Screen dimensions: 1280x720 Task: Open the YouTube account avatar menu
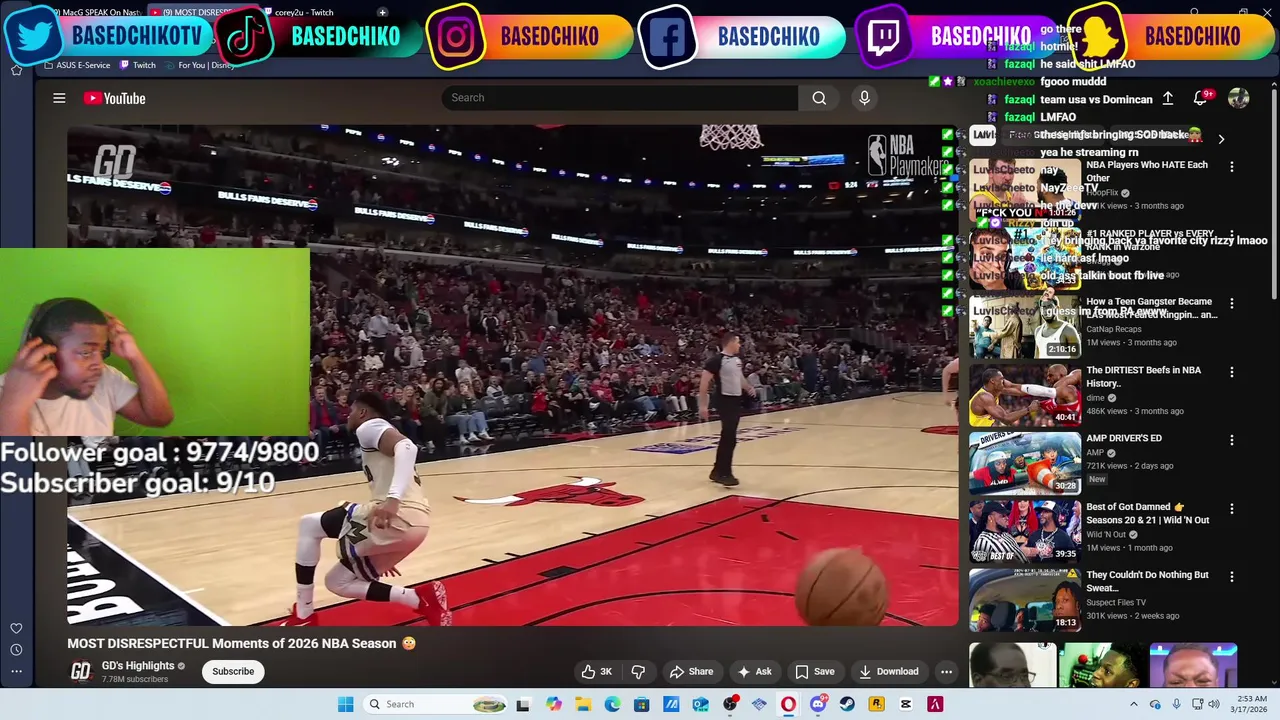[1239, 98]
